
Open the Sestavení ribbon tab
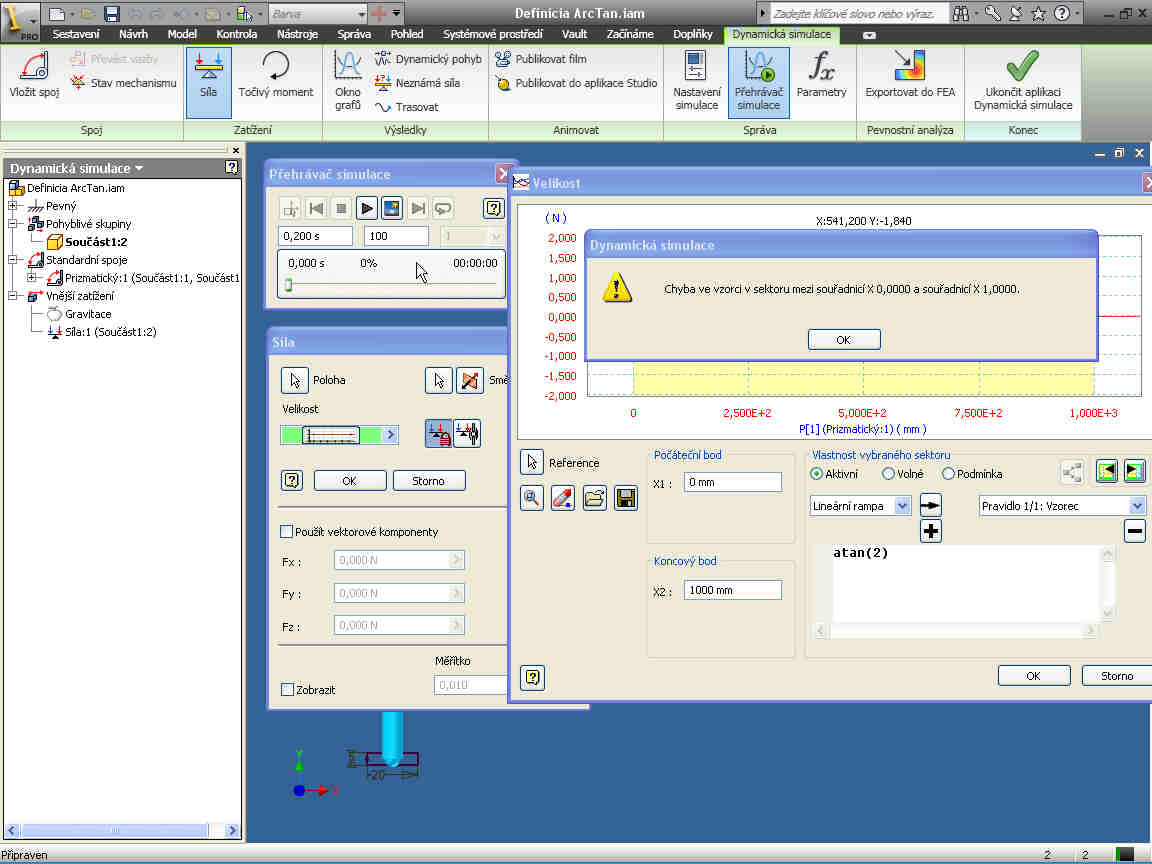point(76,34)
